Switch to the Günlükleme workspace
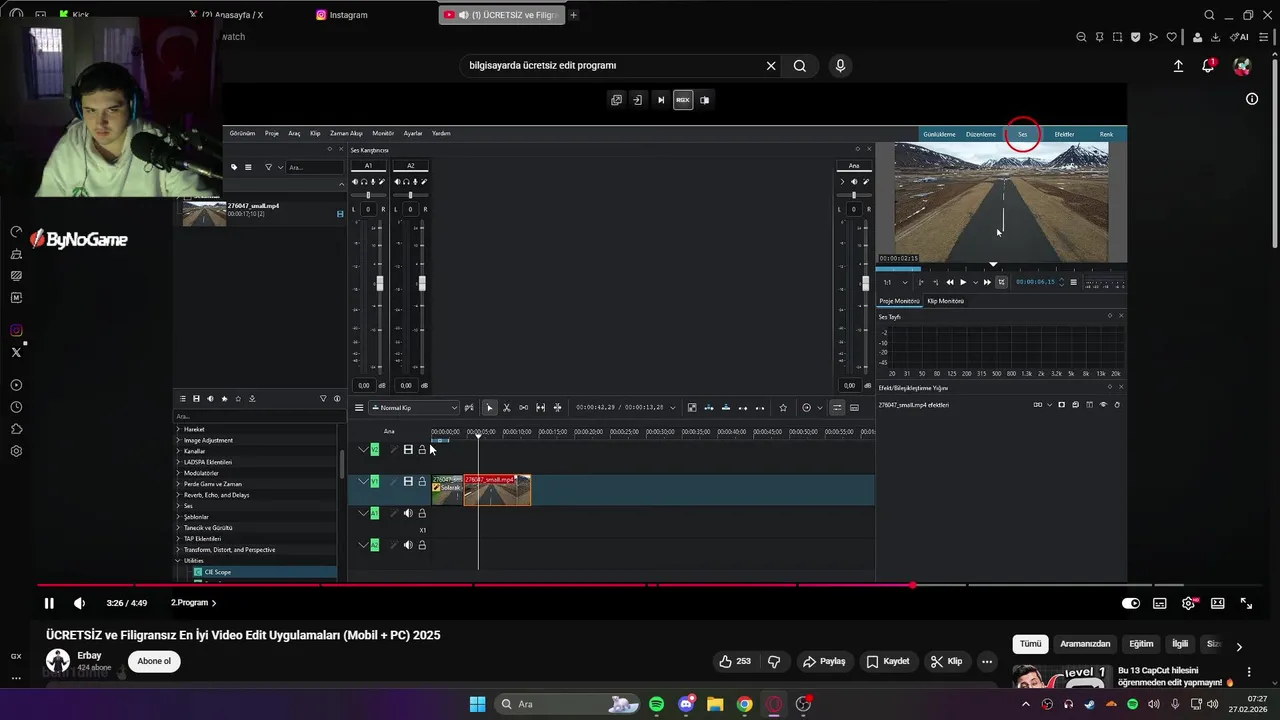The width and height of the screenshot is (1280, 720). point(939,134)
